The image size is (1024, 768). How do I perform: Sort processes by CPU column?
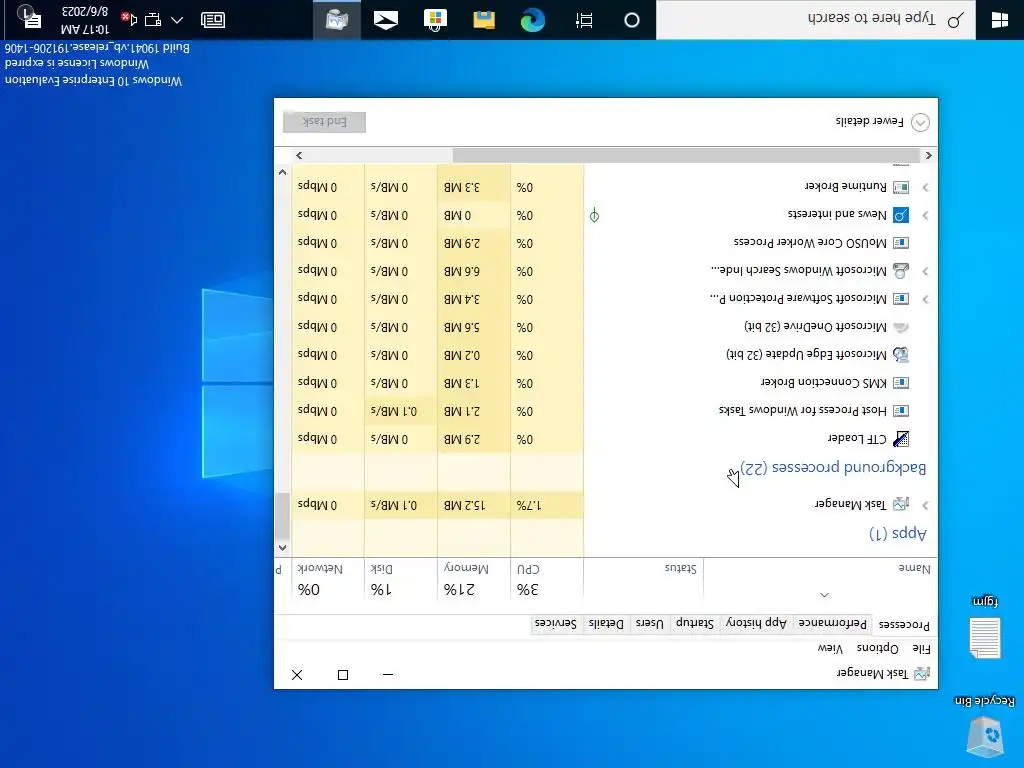coord(547,579)
